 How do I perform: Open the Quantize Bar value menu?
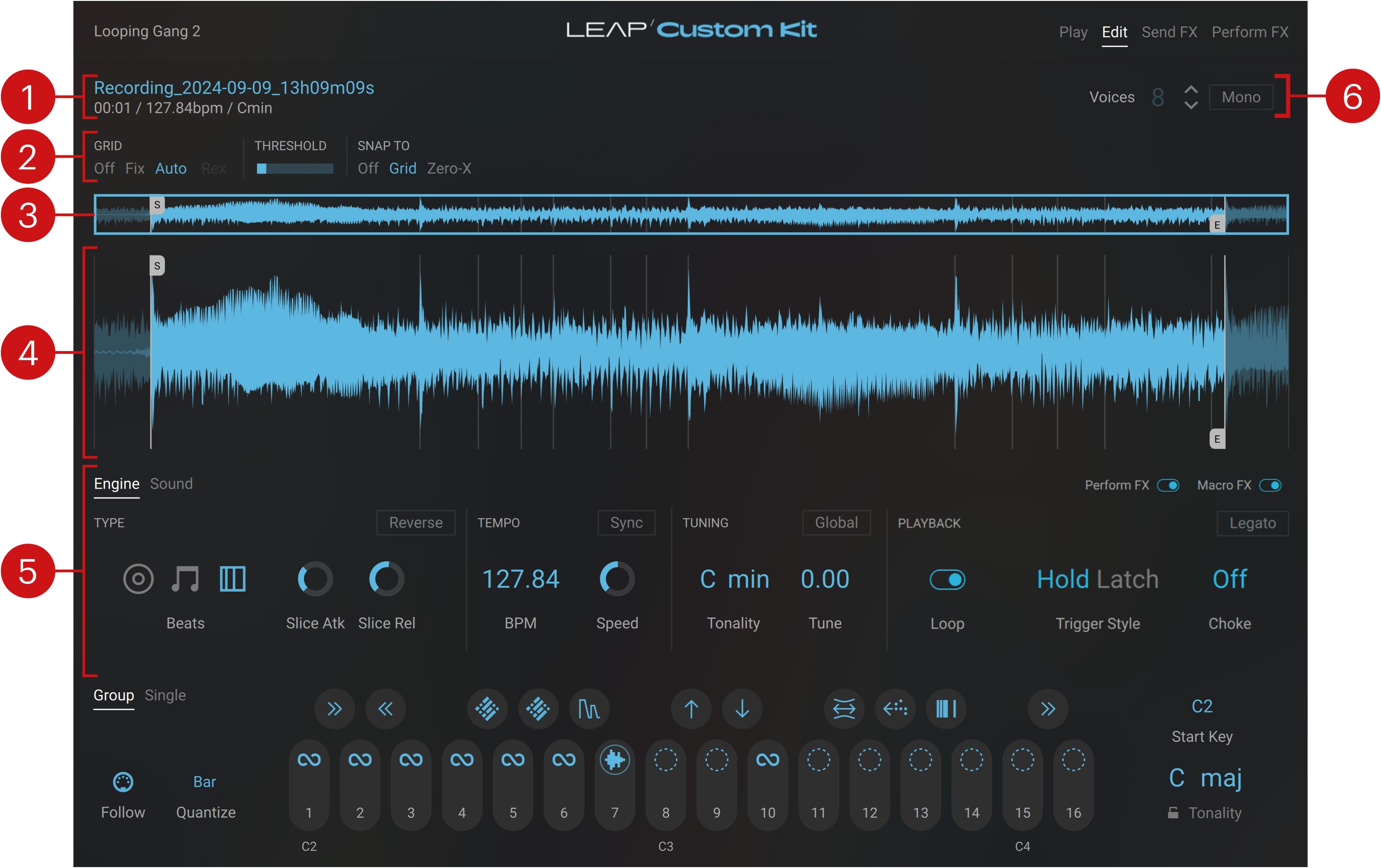[205, 782]
